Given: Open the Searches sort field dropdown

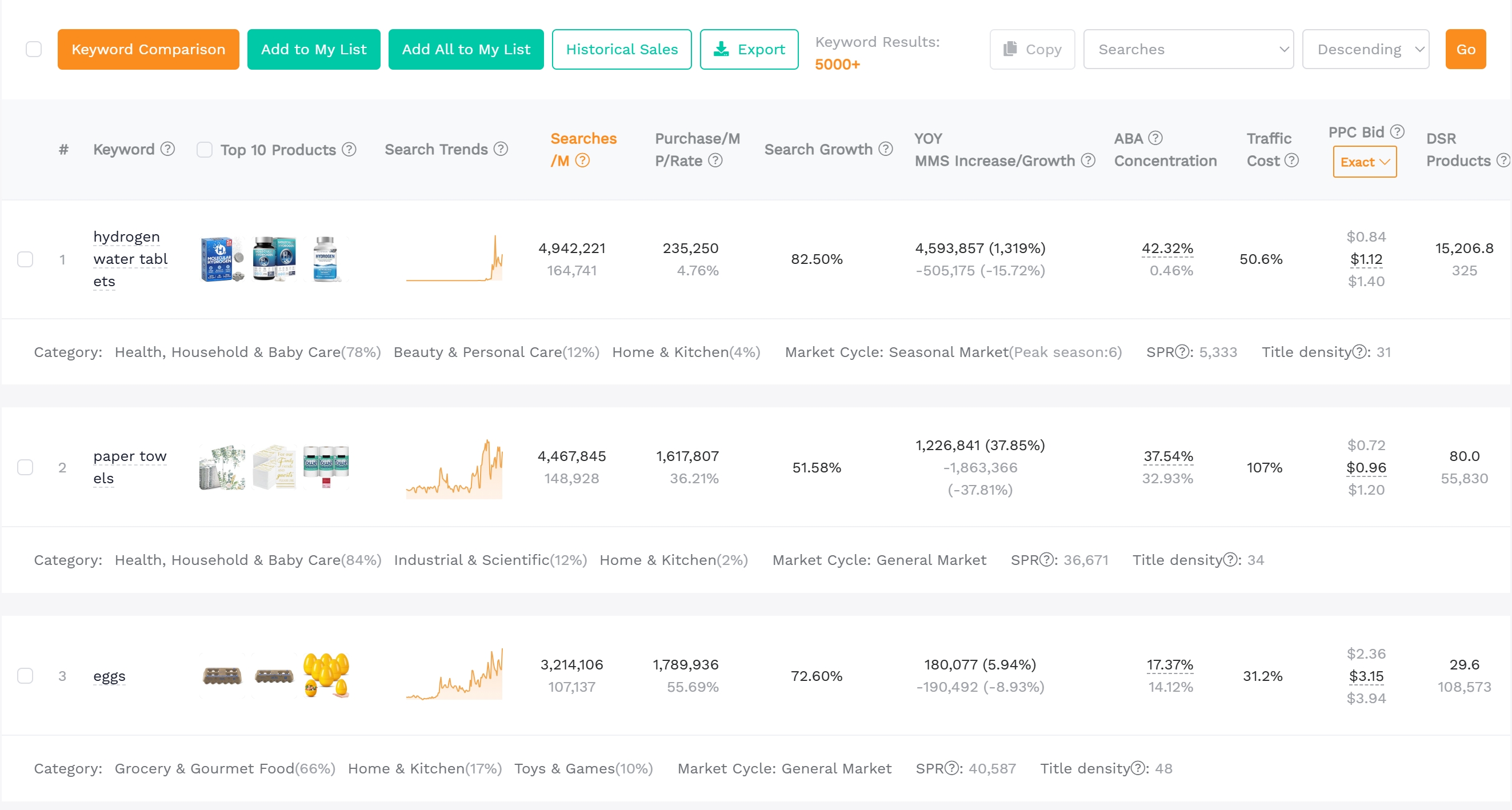Looking at the screenshot, I should click(1189, 49).
